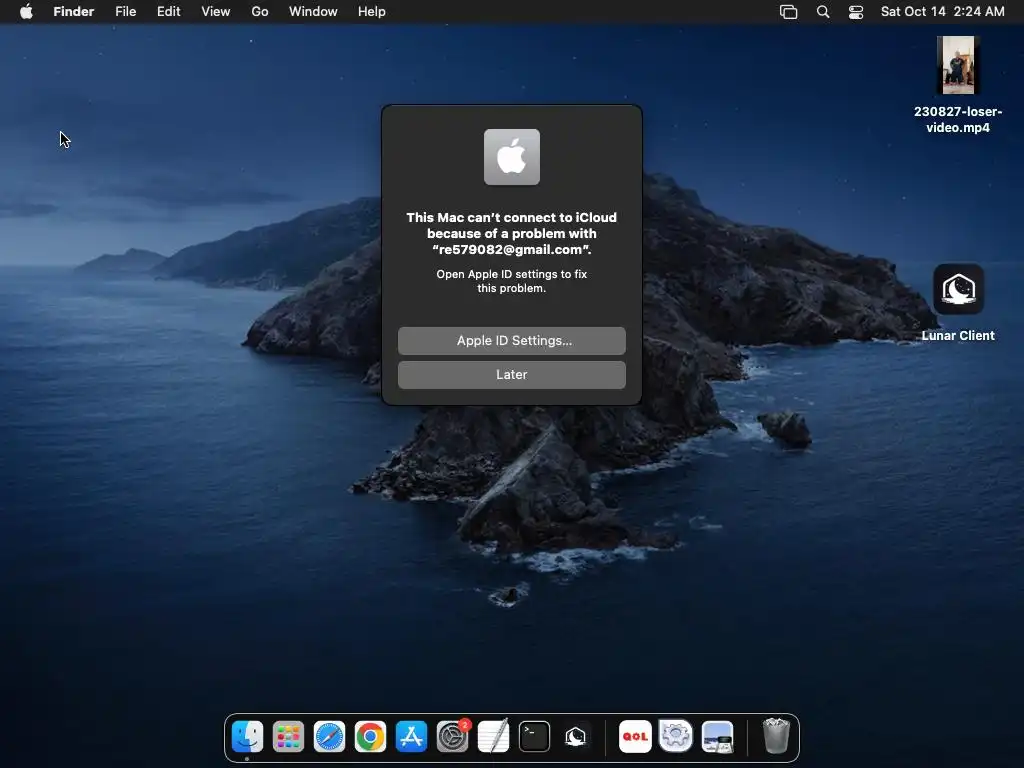Launch Terminal from the Dock
The width and height of the screenshot is (1024, 768).
[534, 737]
